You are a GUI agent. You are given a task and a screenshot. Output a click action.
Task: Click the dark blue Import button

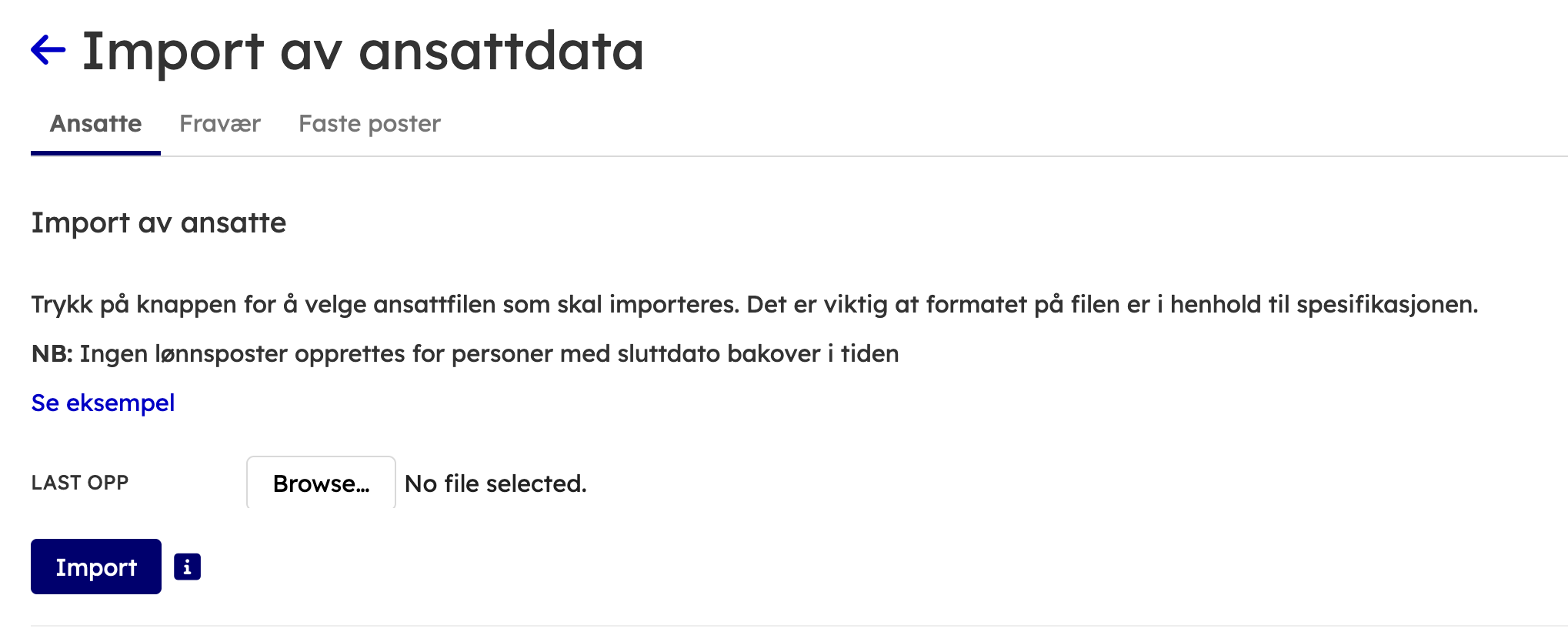(96, 567)
